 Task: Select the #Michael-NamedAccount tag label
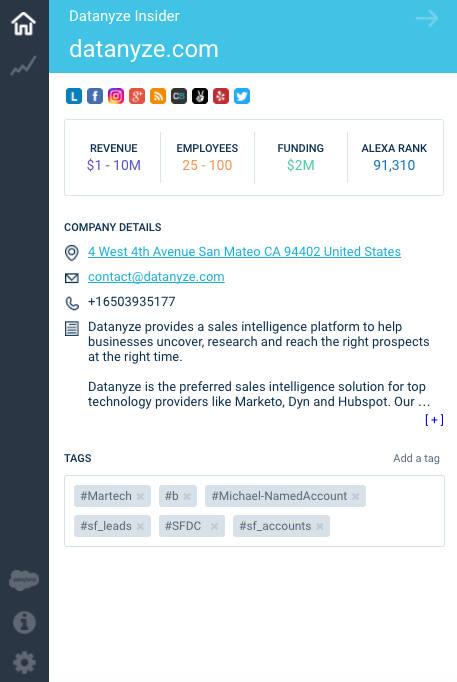pos(279,496)
